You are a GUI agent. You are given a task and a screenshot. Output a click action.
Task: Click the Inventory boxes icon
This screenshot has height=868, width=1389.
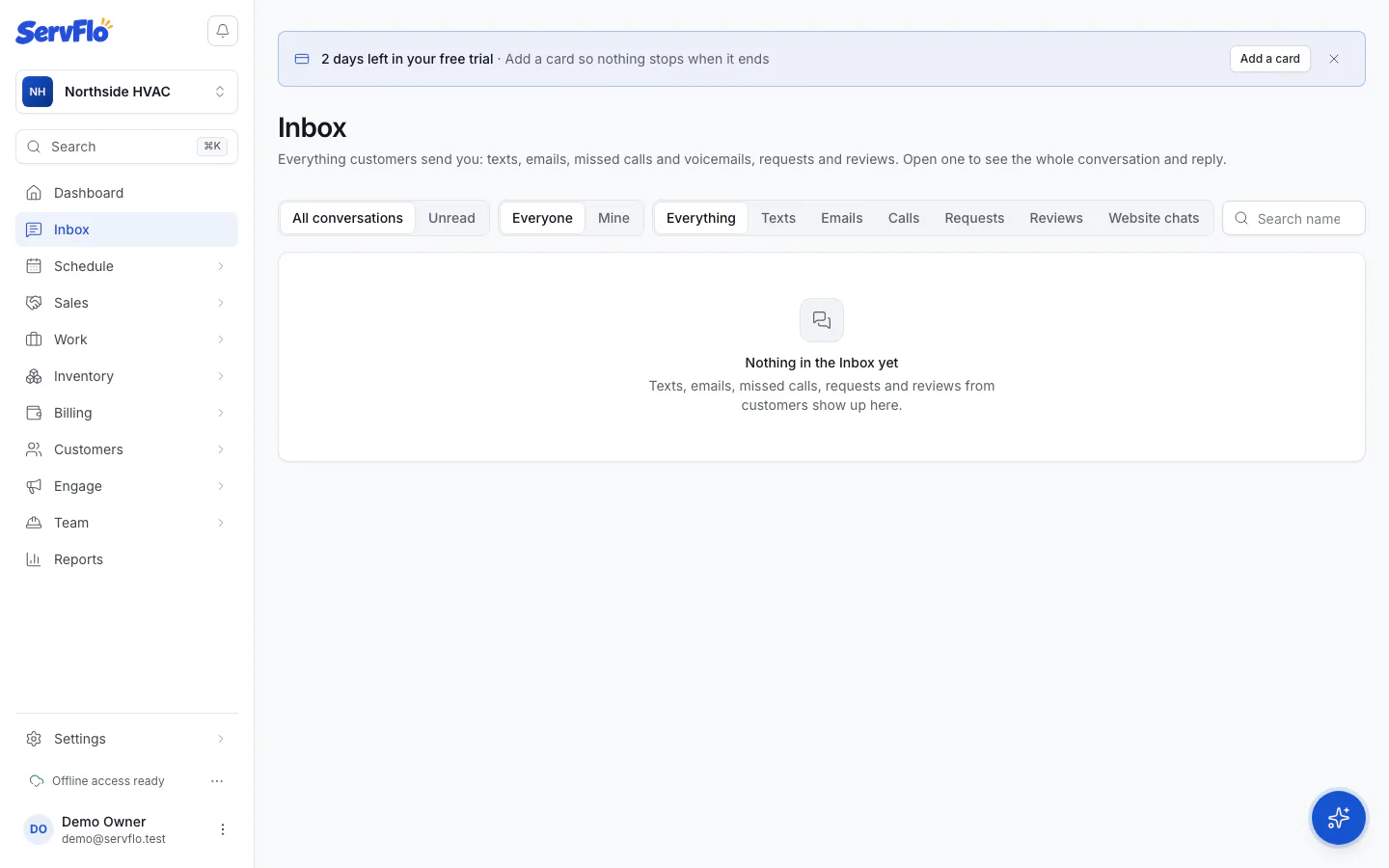[x=34, y=376]
